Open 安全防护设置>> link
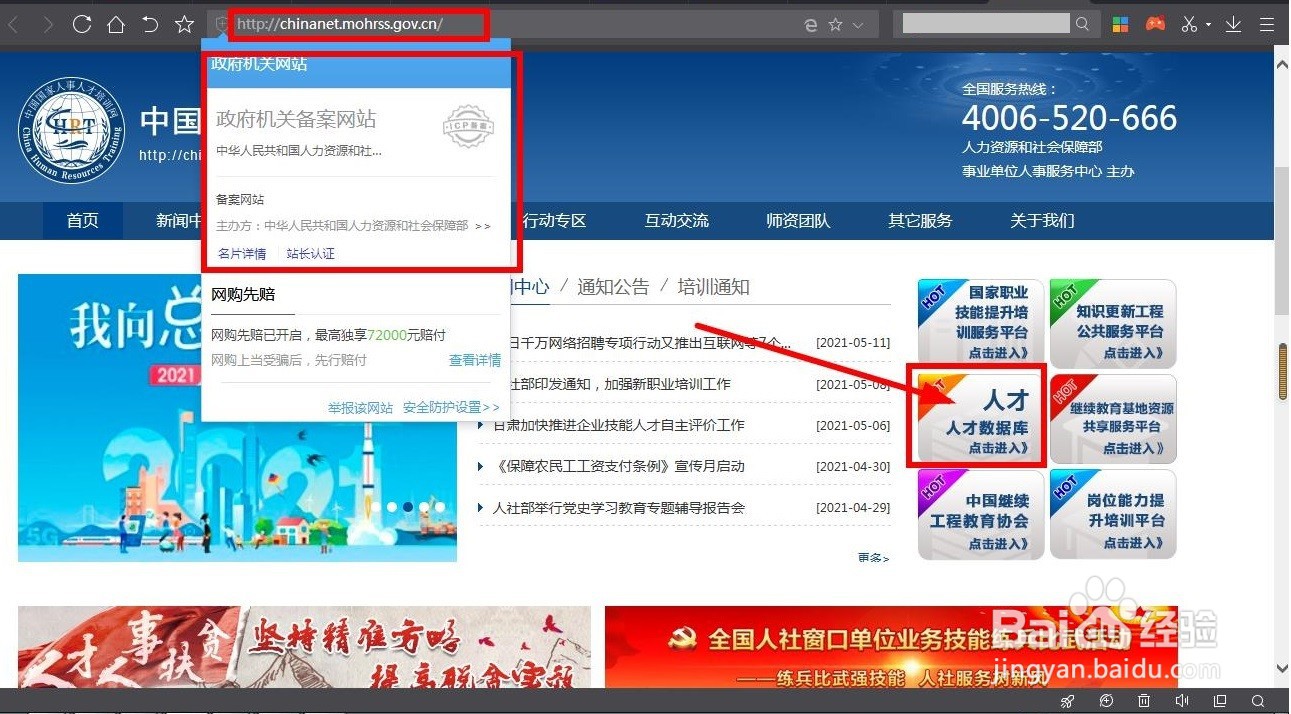The image size is (1291, 714). (451, 408)
